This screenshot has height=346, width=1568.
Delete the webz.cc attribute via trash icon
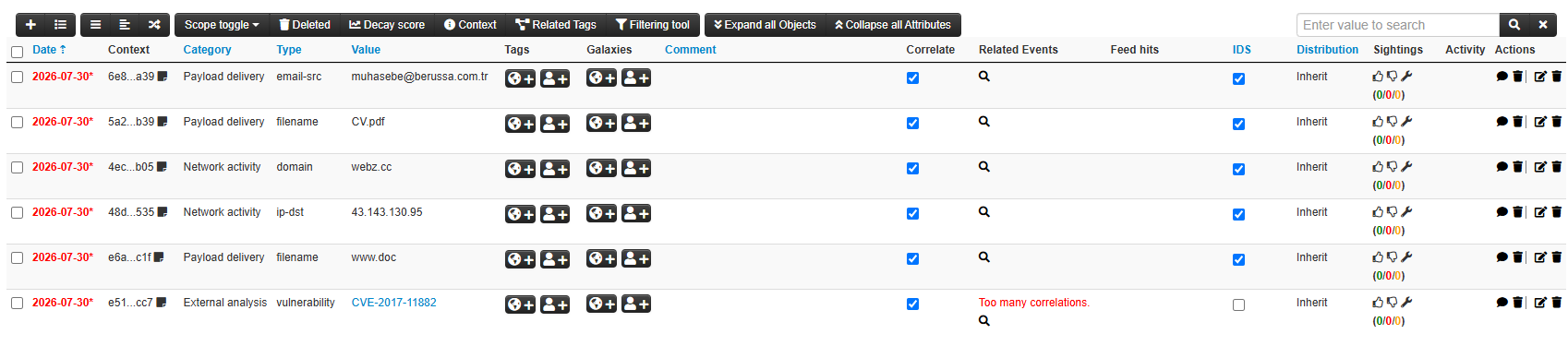pos(1557,167)
